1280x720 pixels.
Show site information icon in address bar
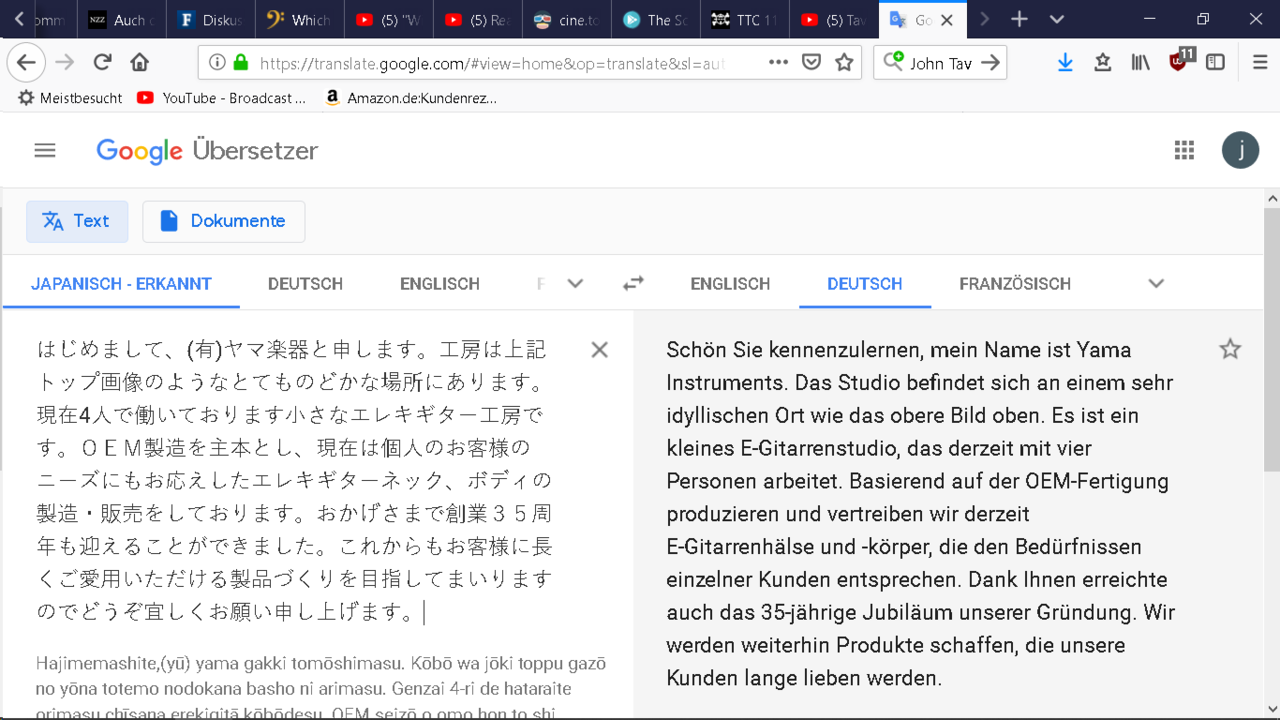point(217,62)
